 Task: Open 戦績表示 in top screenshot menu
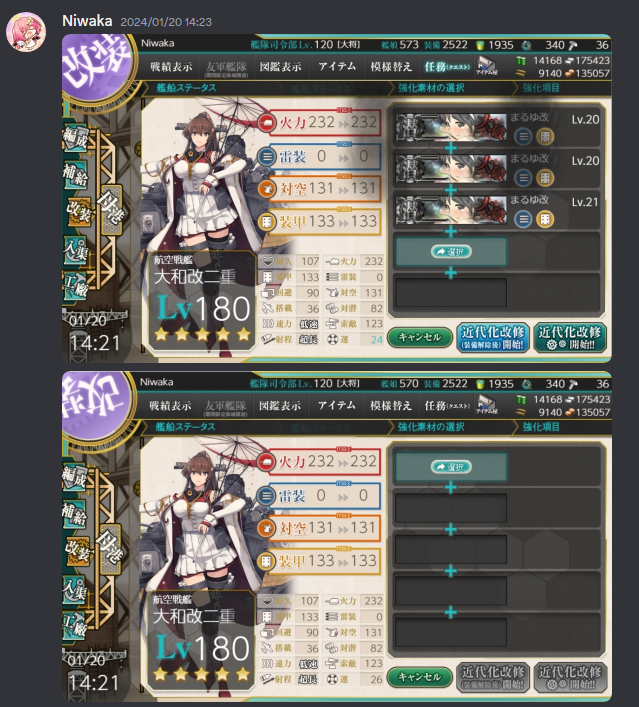tap(171, 67)
